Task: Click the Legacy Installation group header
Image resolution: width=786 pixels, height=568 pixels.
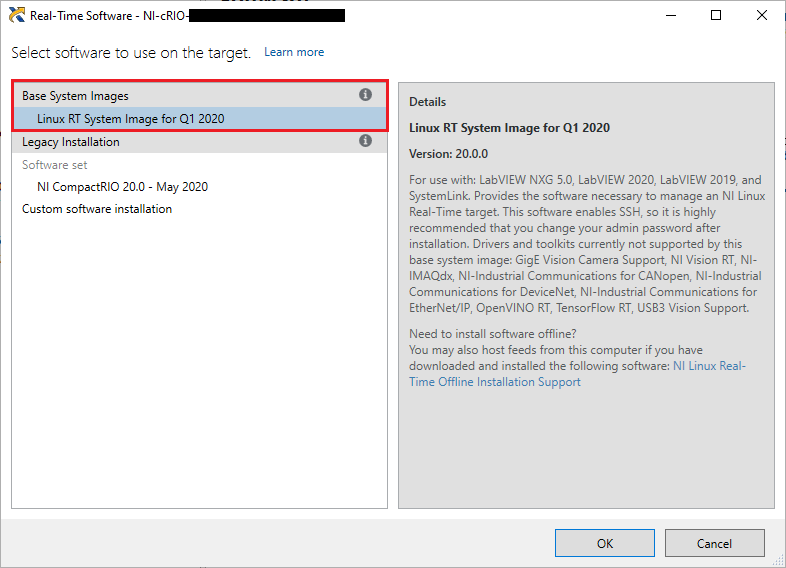Action: point(71,142)
